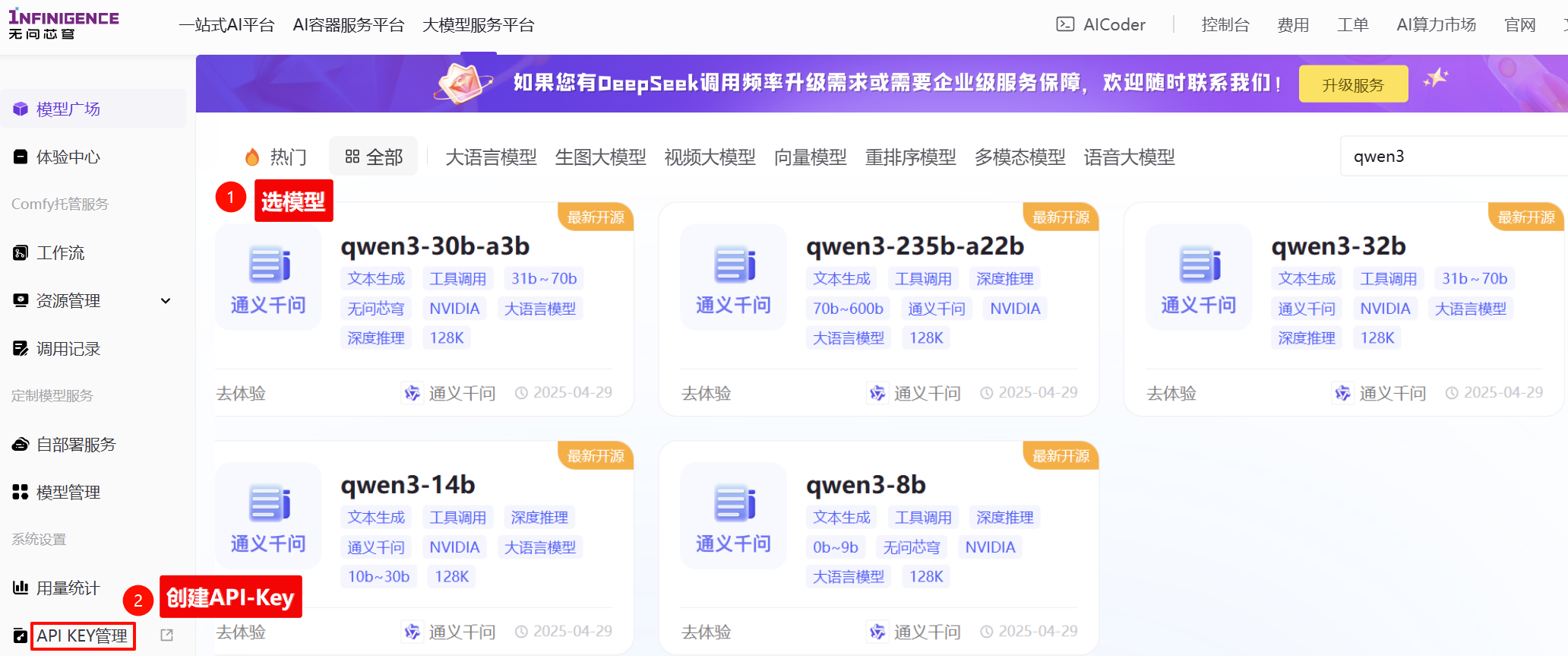Switch to the 大语言模型 filter tab
The image size is (1568, 656).
pos(491,157)
